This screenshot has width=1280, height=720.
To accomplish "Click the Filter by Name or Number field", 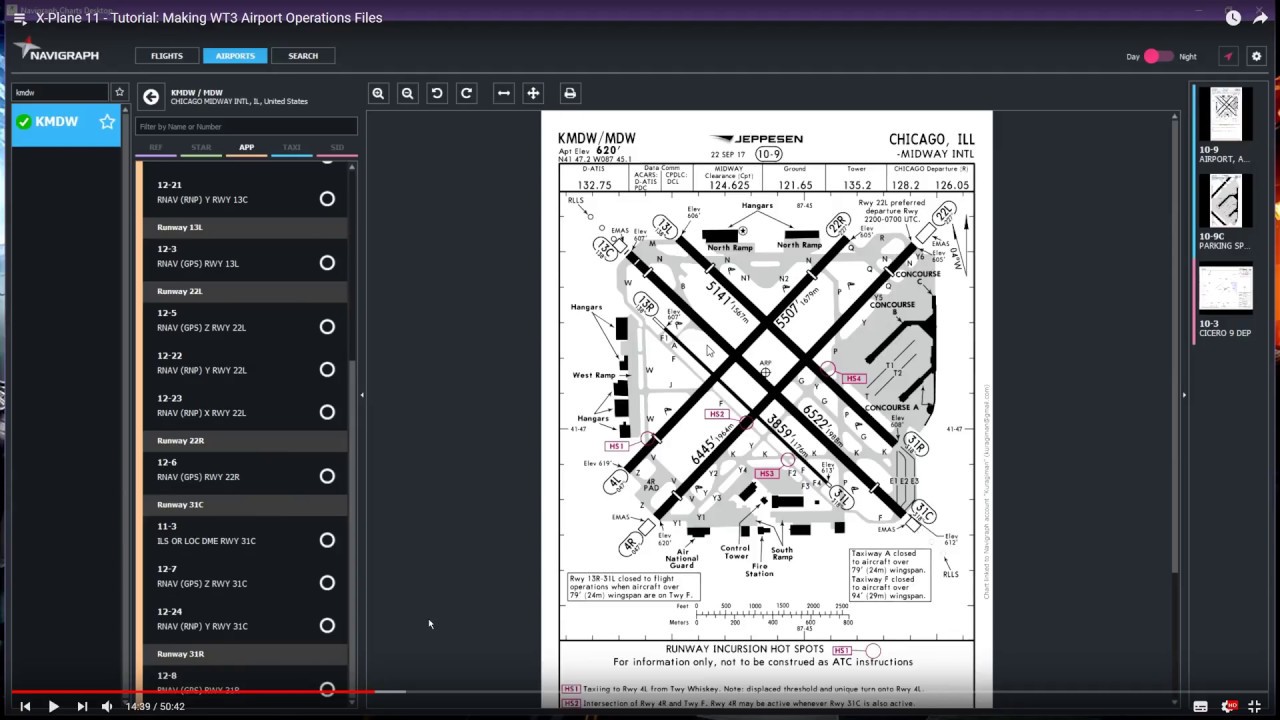I will [x=246, y=127].
